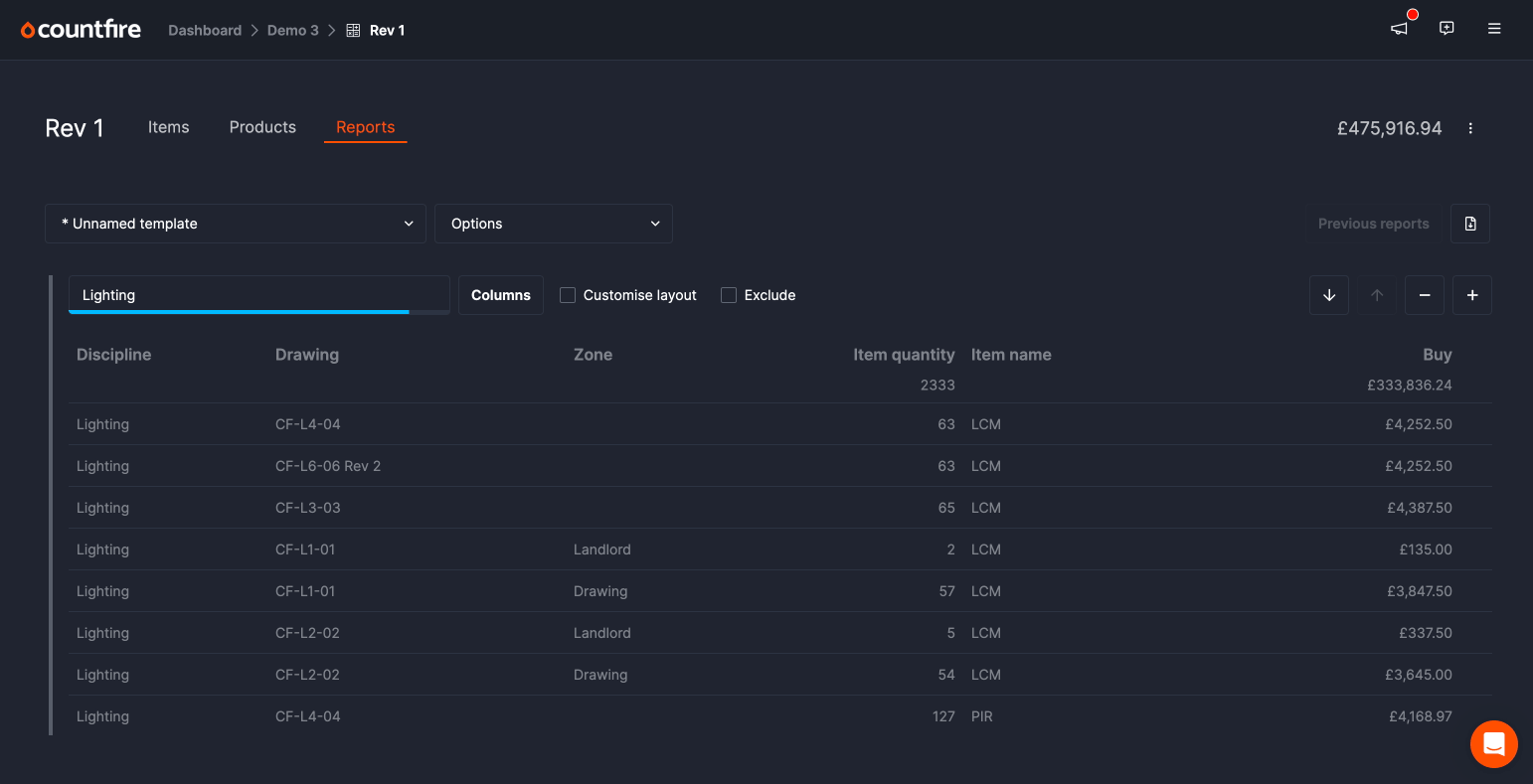Click the Countfire logo

click(81, 30)
